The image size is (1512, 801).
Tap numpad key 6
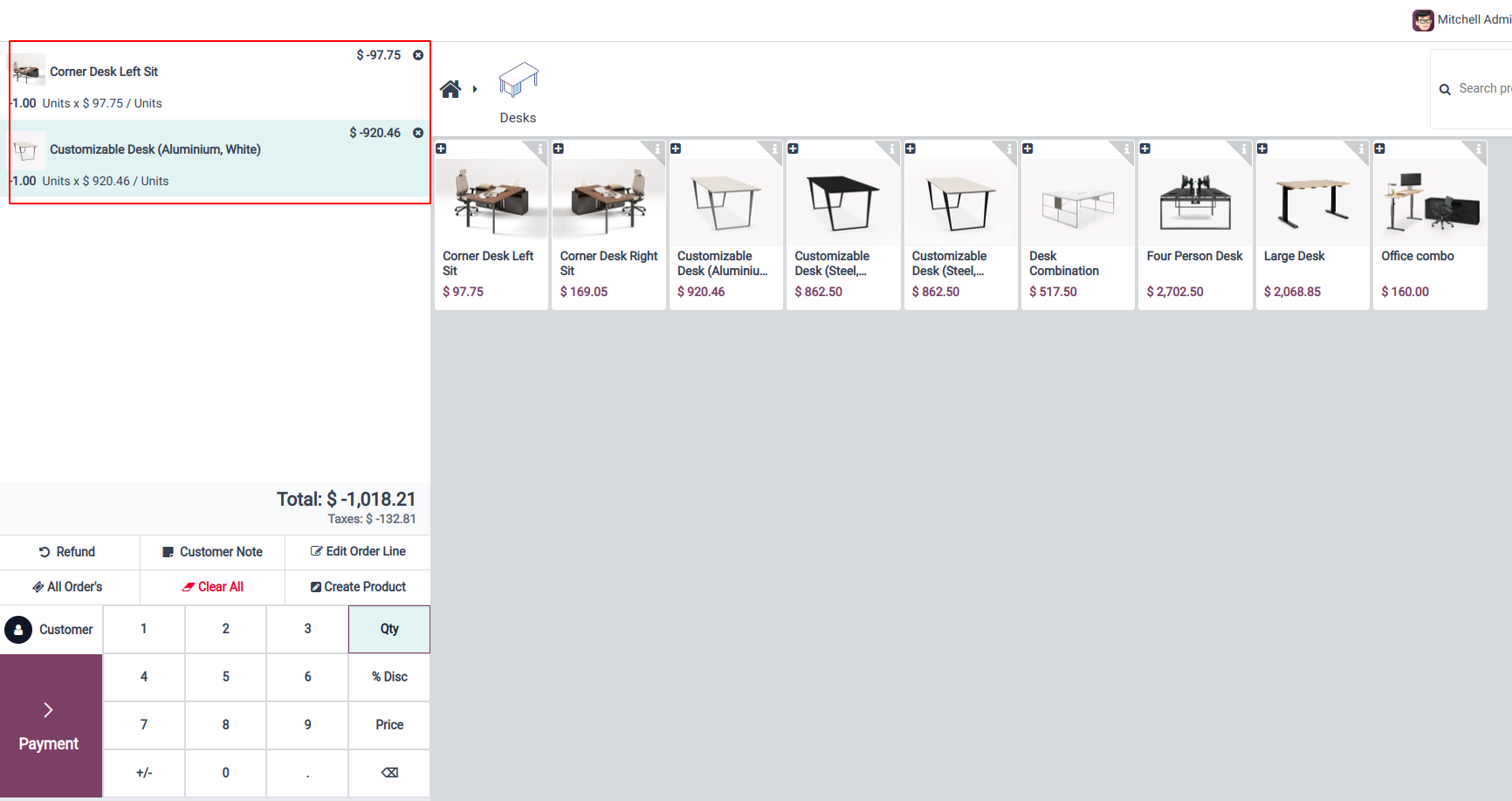(x=307, y=677)
